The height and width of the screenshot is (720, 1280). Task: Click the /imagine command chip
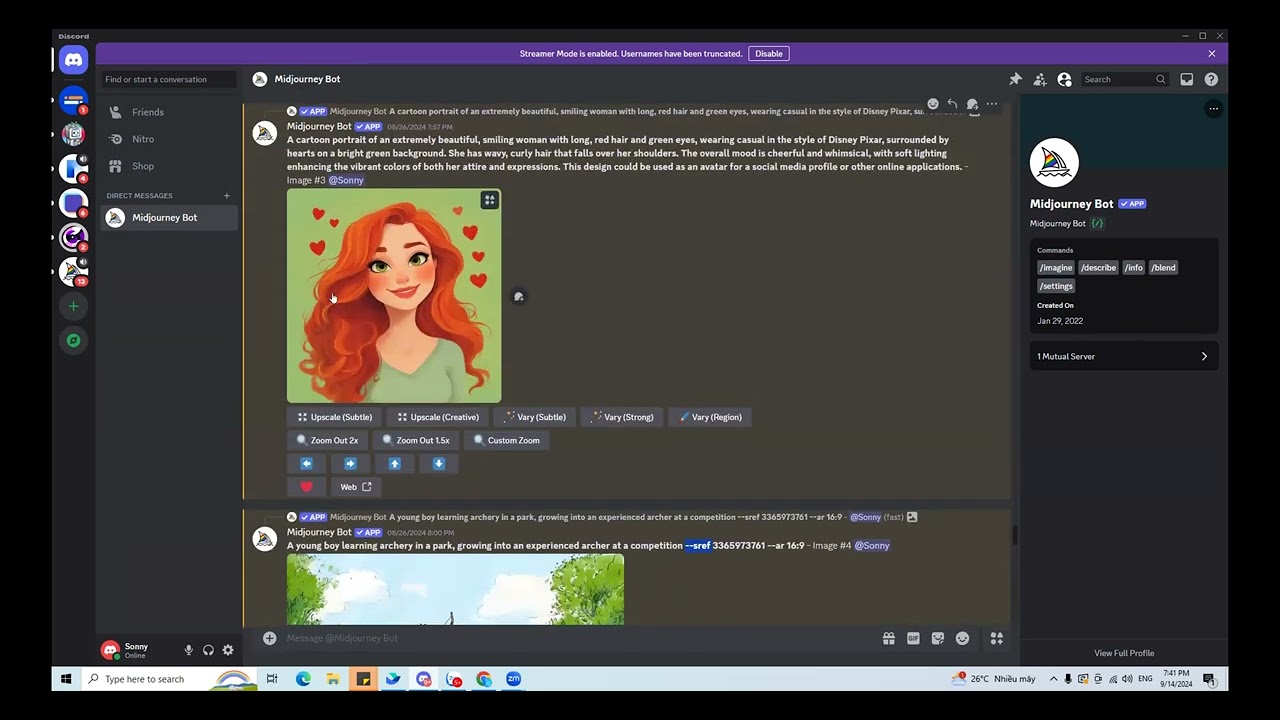point(1055,267)
